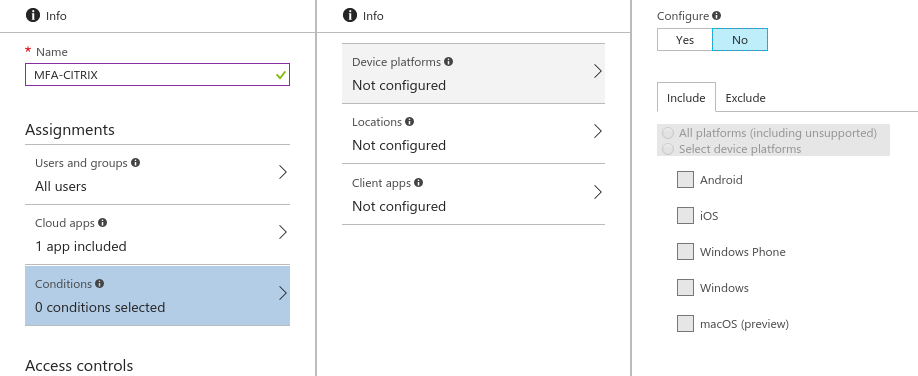
Task: Expand Cloud apps chevron
Action: point(283,233)
